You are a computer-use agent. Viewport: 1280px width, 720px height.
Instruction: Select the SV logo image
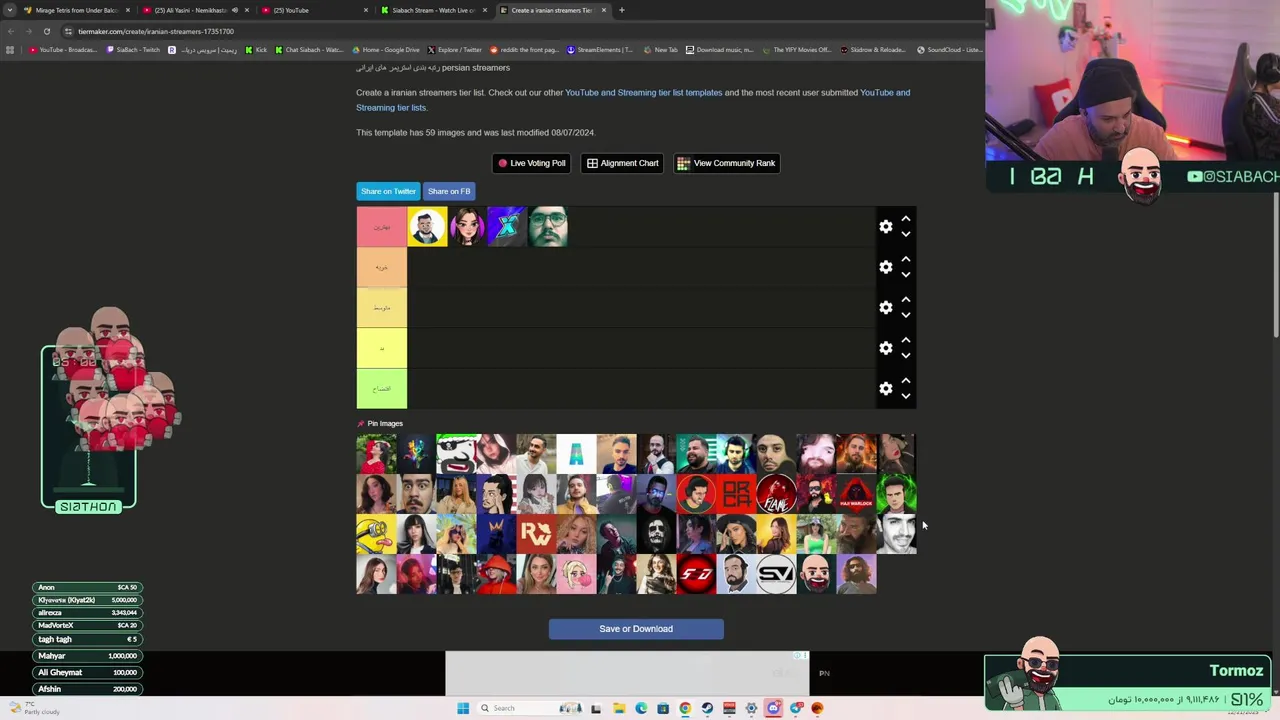(776, 574)
